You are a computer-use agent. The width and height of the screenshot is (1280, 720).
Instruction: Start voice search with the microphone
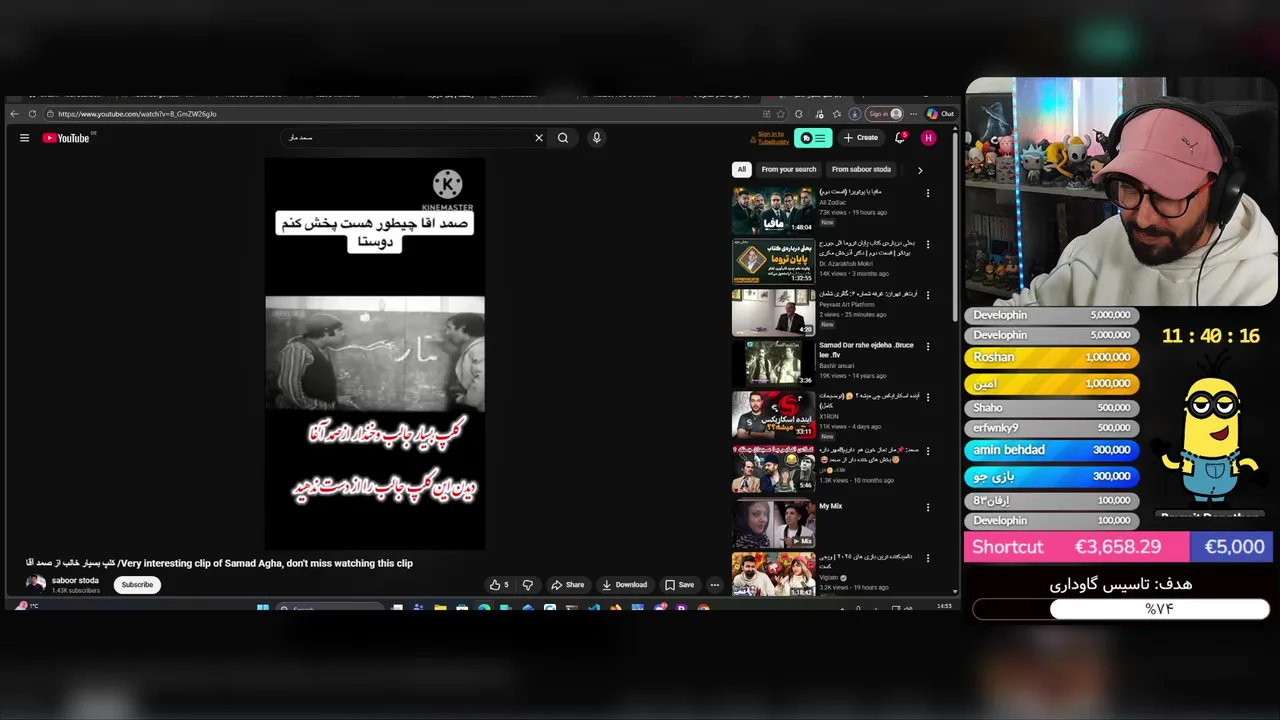click(597, 138)
